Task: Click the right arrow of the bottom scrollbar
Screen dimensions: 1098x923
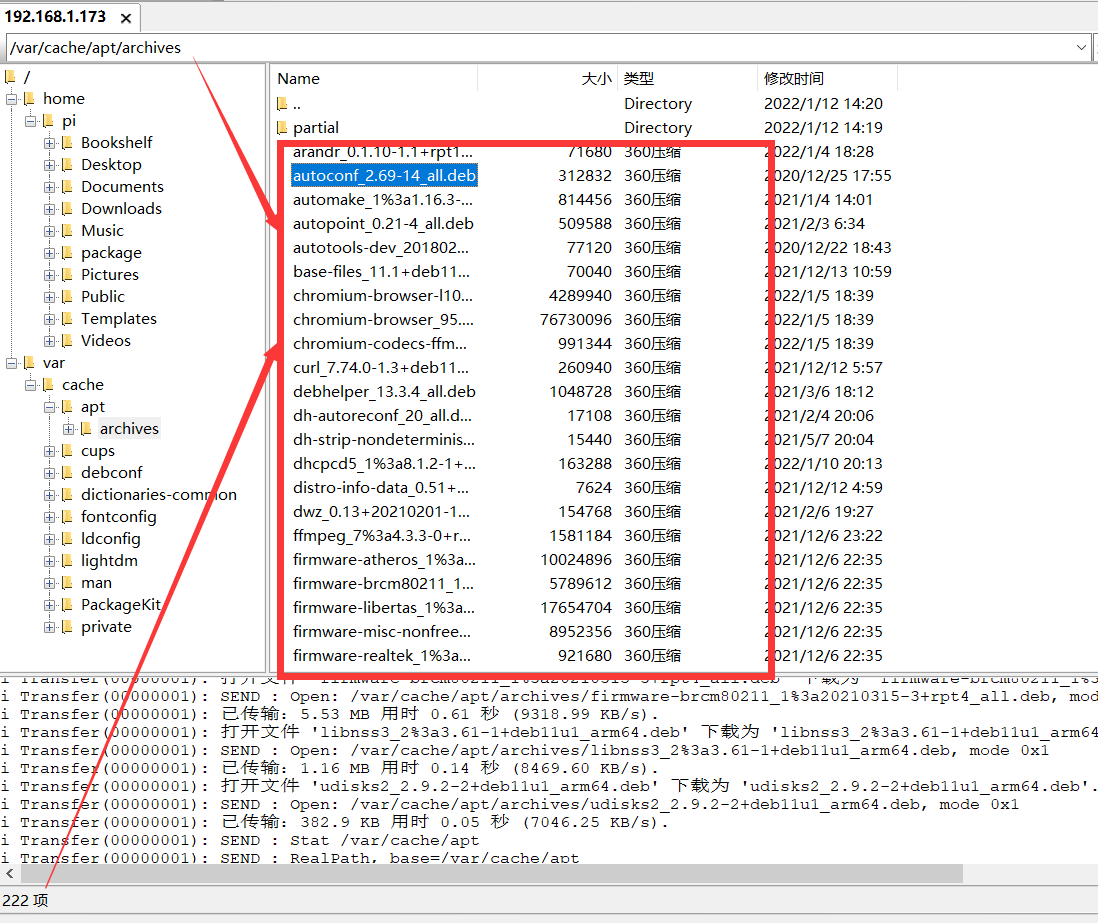Action: point(1089,873)
